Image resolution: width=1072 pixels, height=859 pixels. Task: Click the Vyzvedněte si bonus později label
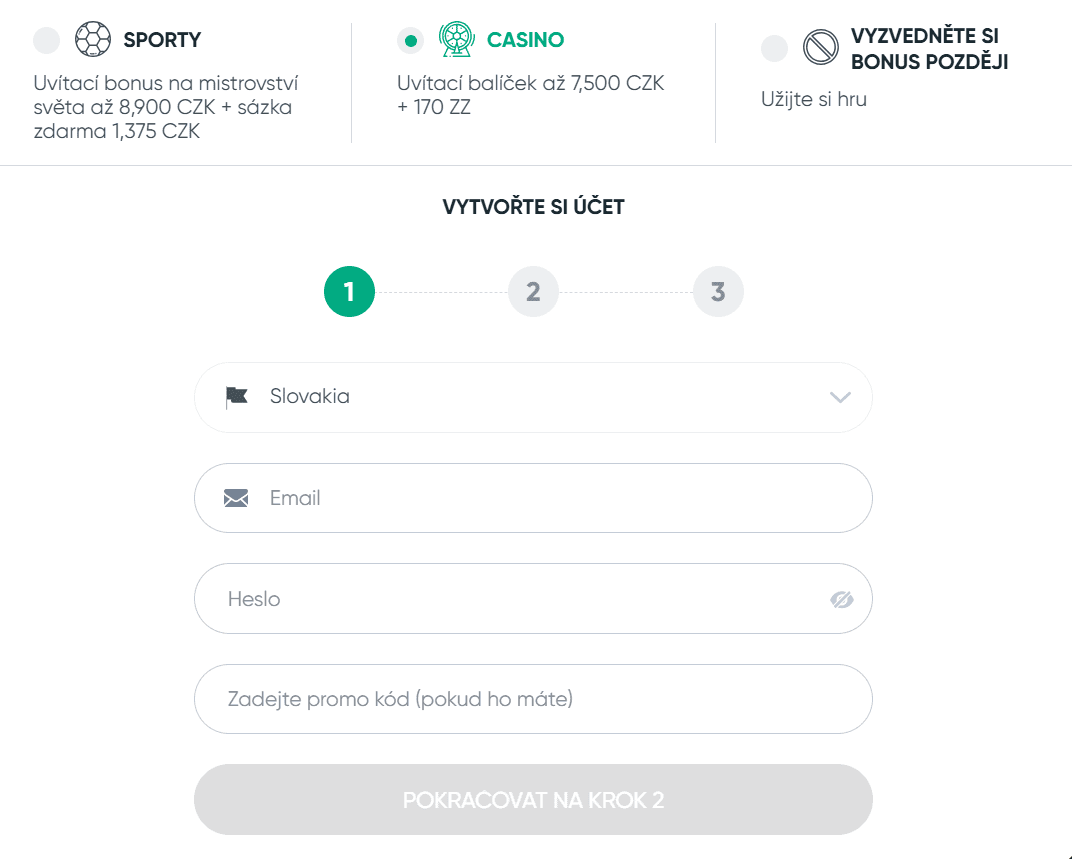tap(929, 49)
